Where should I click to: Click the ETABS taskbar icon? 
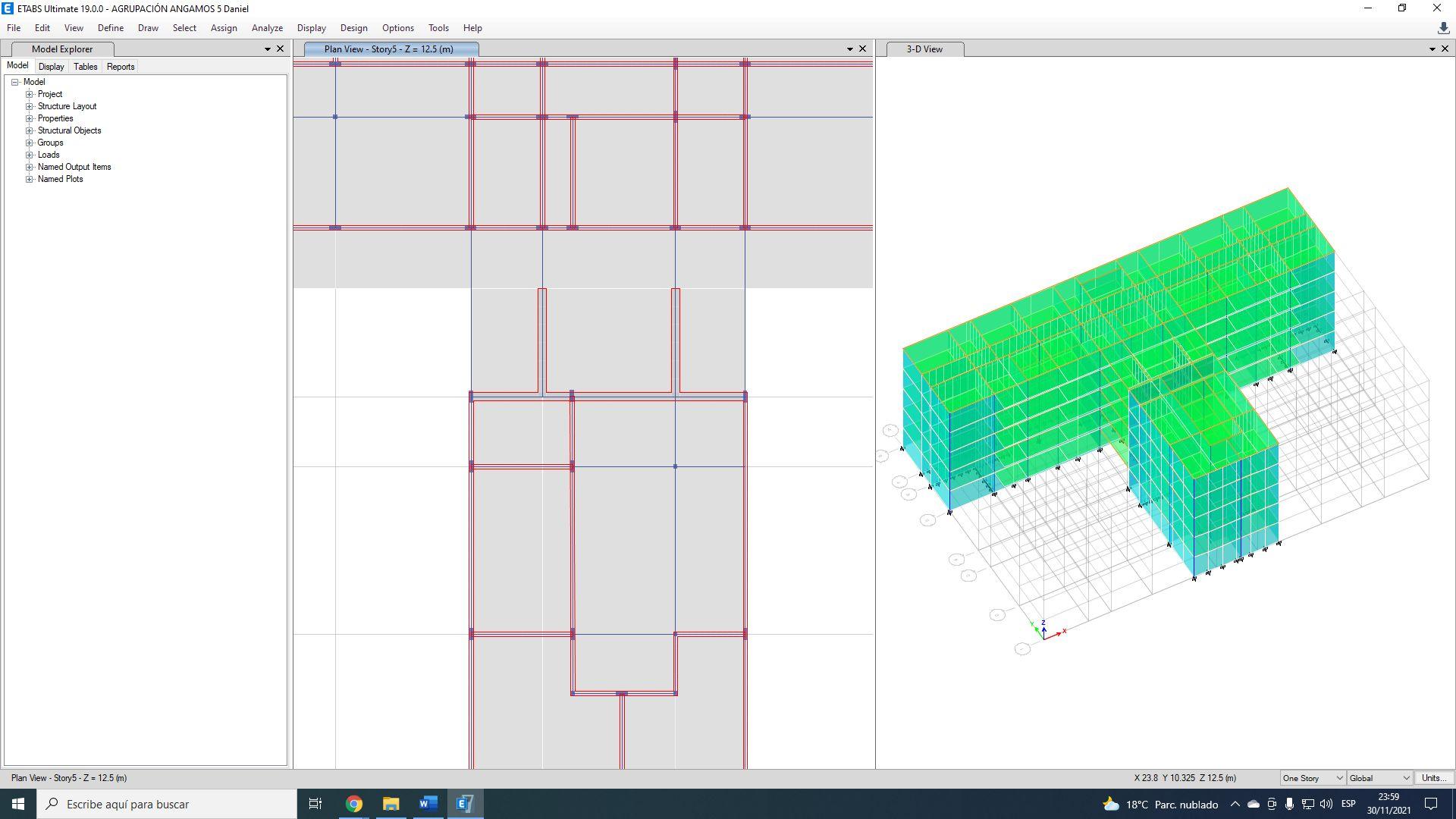pos(465,804)
